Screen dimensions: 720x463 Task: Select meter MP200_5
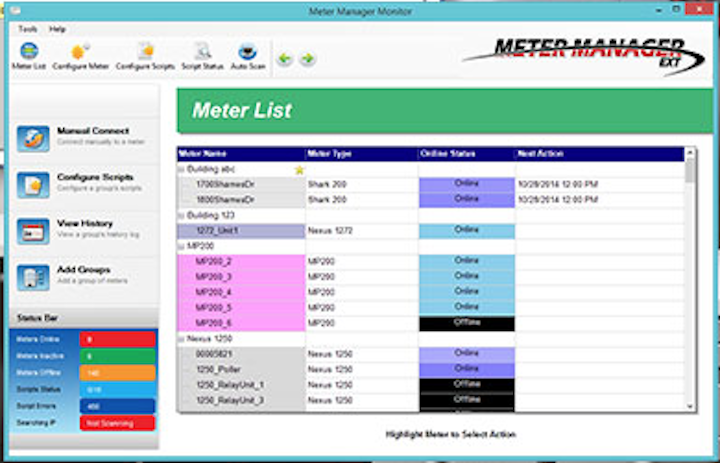pyautogui.click(x=241, y=308)
